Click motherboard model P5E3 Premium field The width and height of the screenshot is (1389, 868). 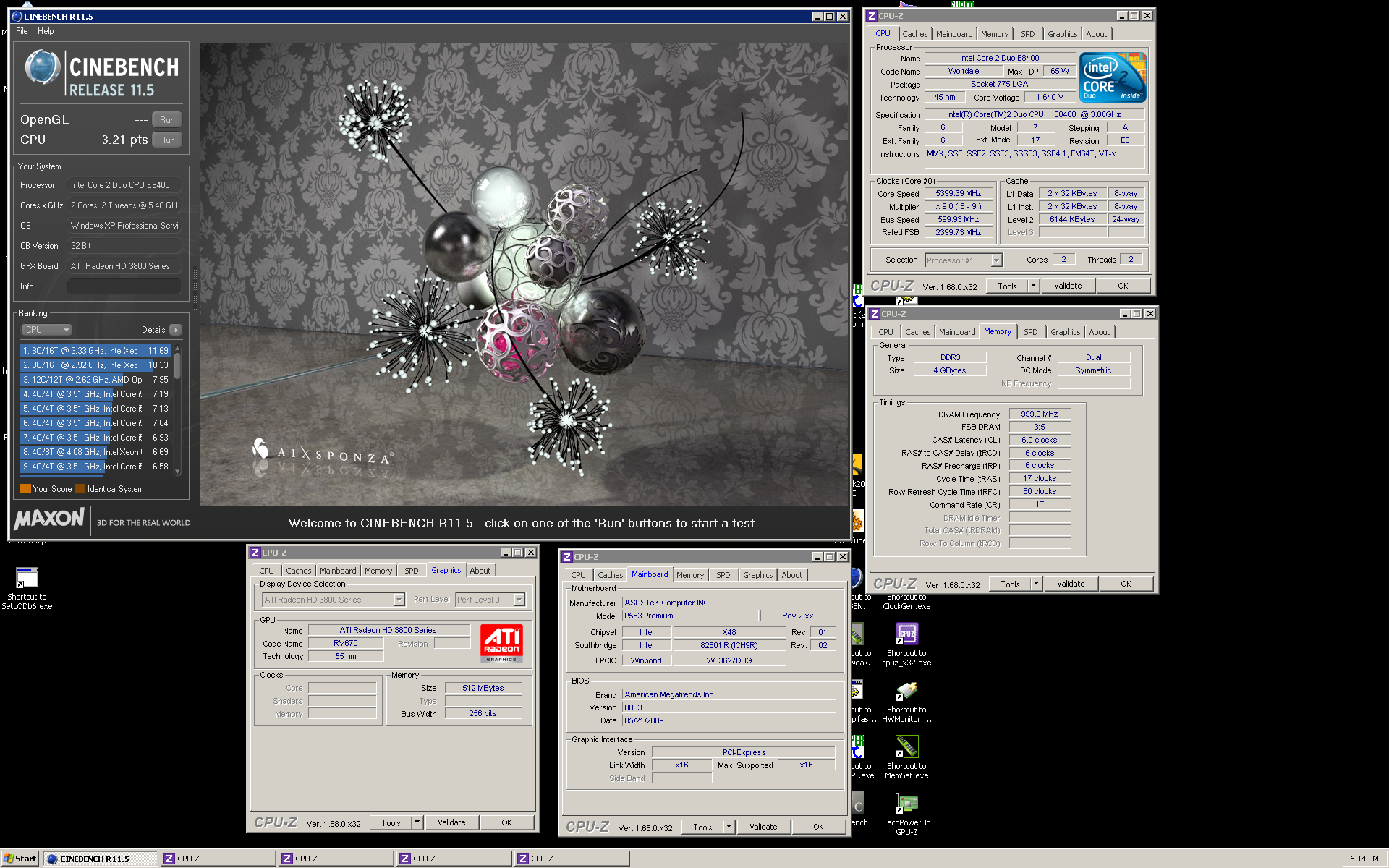point(690,616)
